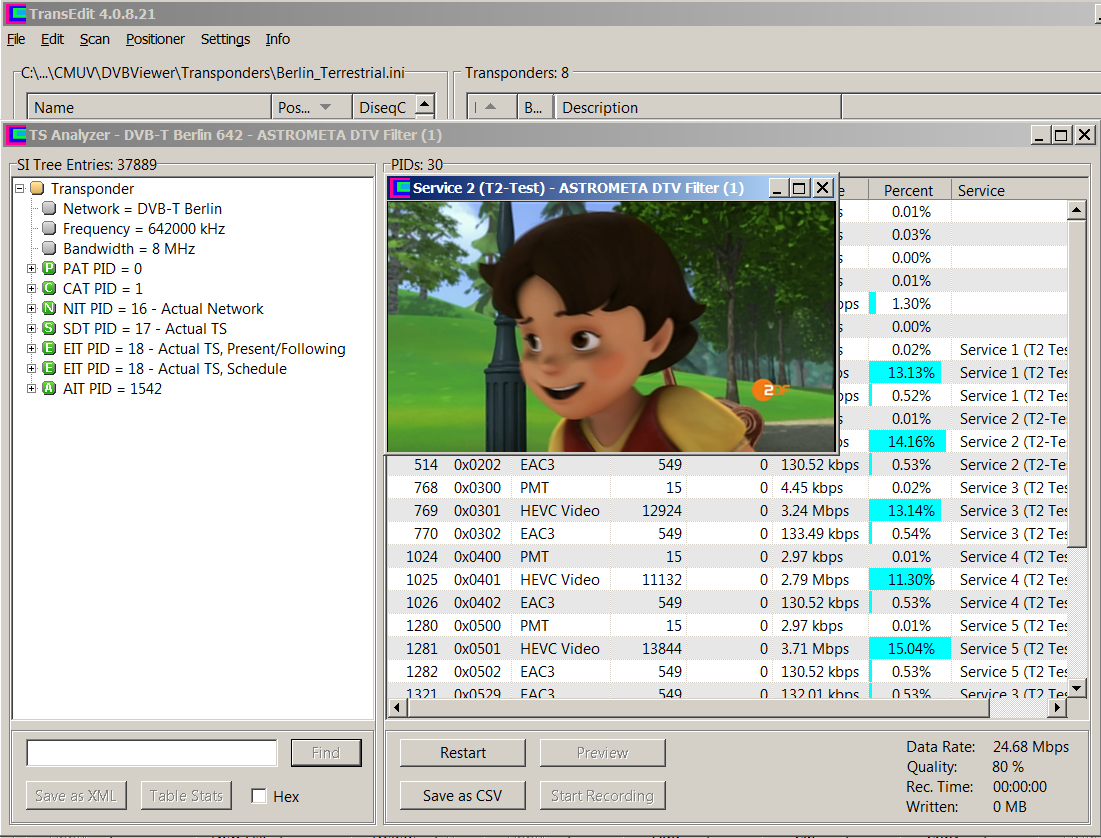The width and height of the screenshot is (1101, 838).
Task: Enable the Hex checkbox
Action: tap(259, 796)
